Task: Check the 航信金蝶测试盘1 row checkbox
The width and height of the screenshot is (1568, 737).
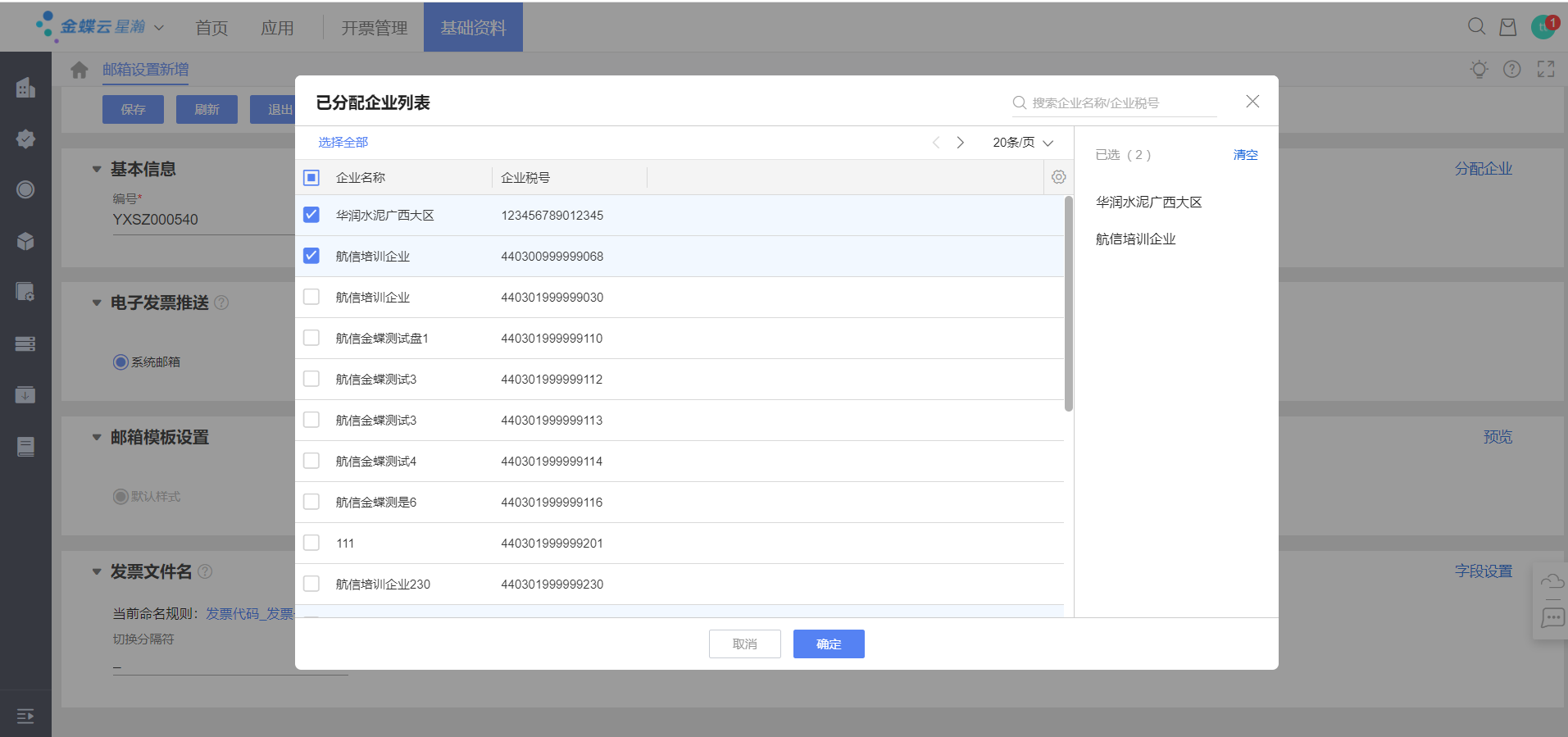Action: pyautogui.click(x=311, y=338)
